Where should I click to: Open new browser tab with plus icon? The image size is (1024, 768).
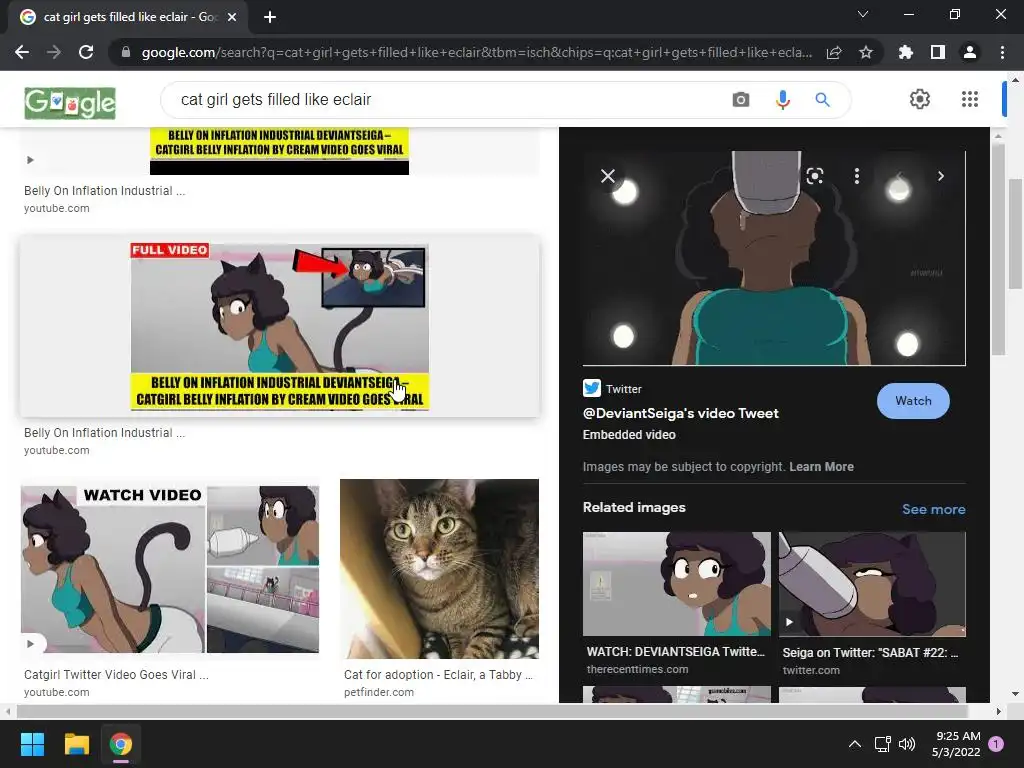click(x=270, y=18)
